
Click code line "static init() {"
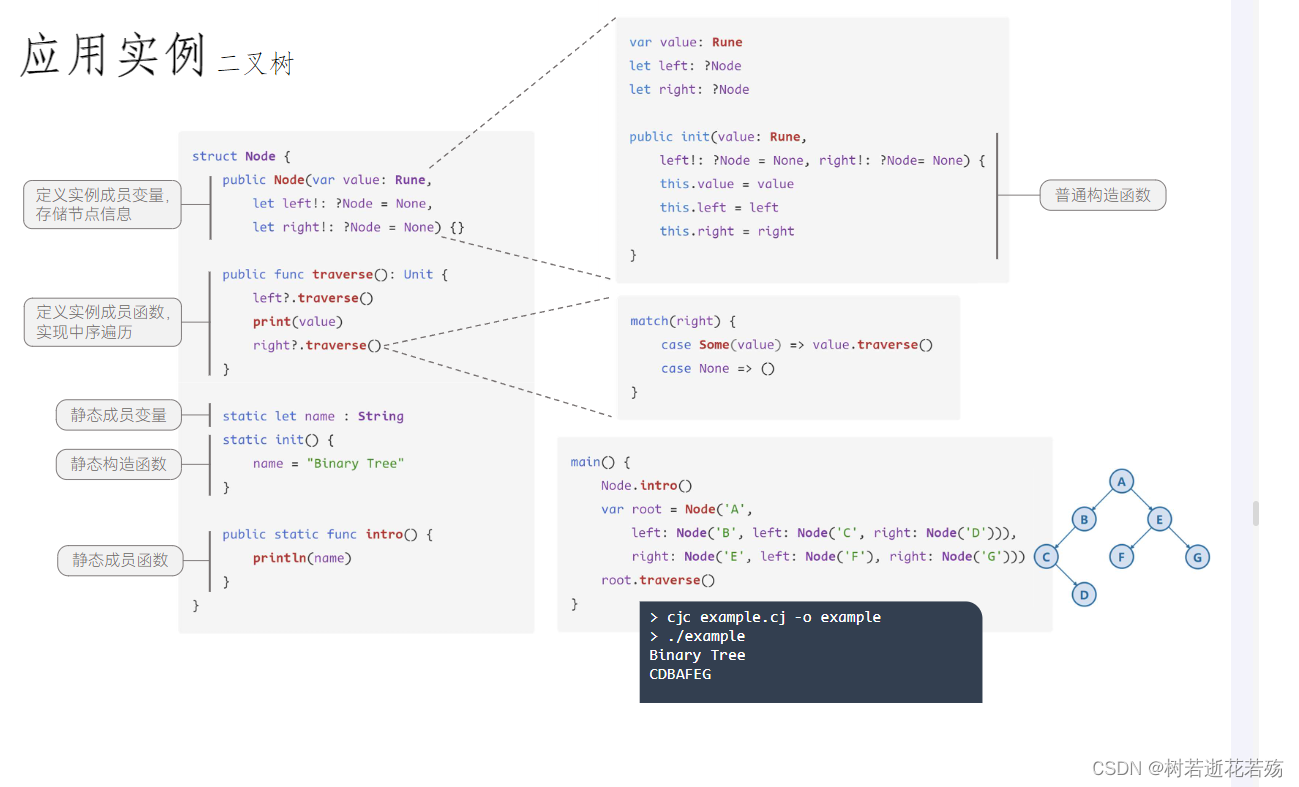point(278,440)
